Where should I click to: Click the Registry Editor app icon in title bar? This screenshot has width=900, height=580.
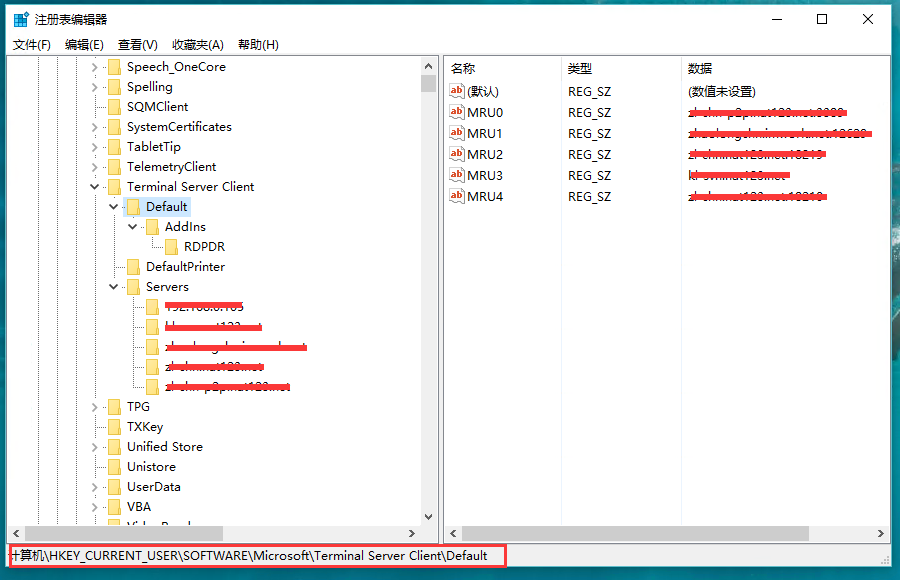click(x=21, y=19)
